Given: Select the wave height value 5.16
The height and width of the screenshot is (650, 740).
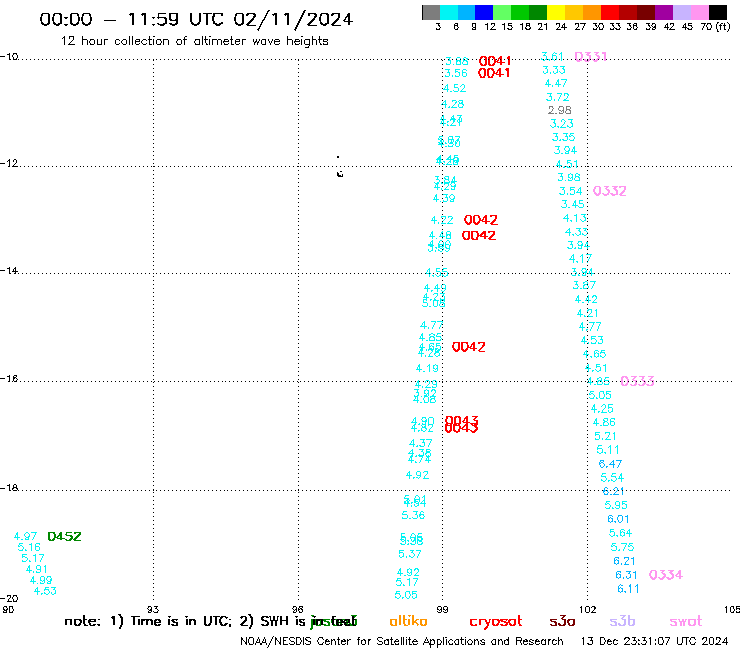Looking at the screenshot, I should tap(29, 548).
